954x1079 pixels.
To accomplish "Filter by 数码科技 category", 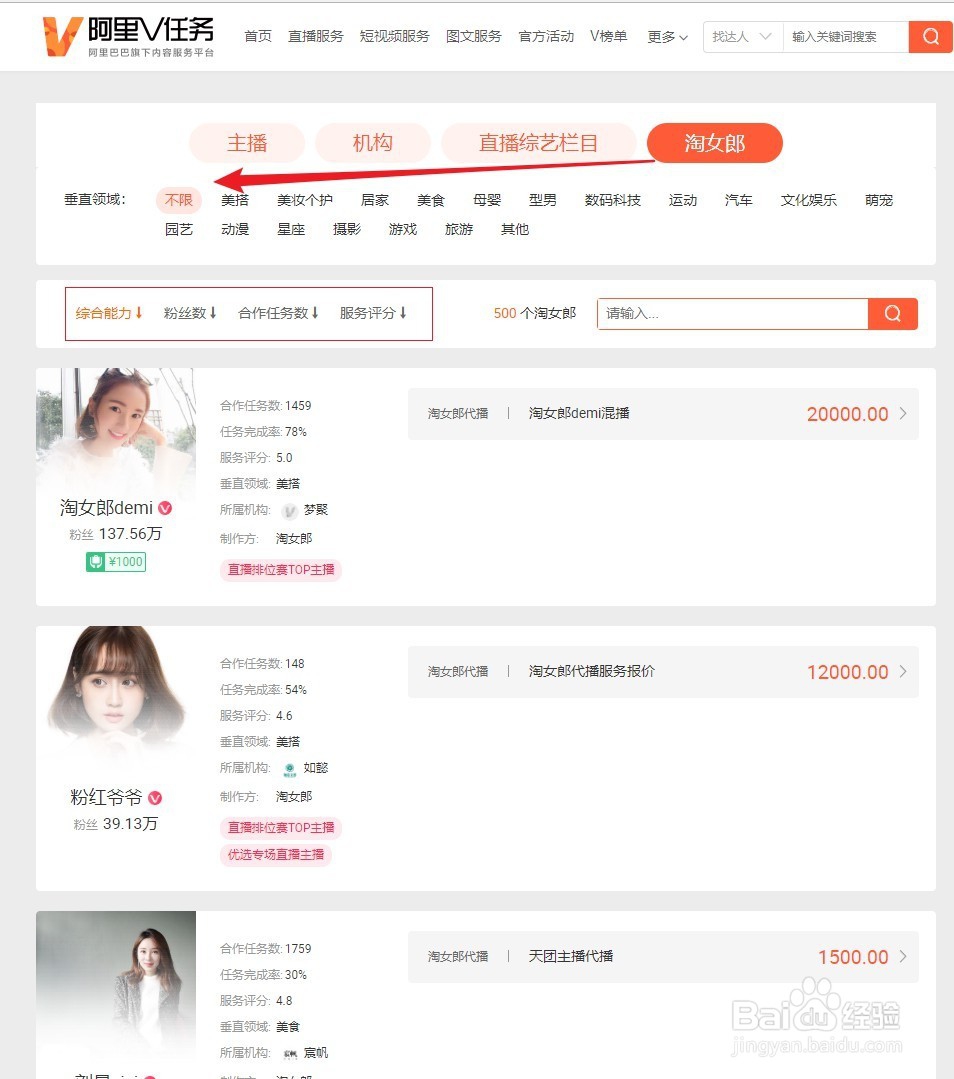I will [x=613, y=200].
